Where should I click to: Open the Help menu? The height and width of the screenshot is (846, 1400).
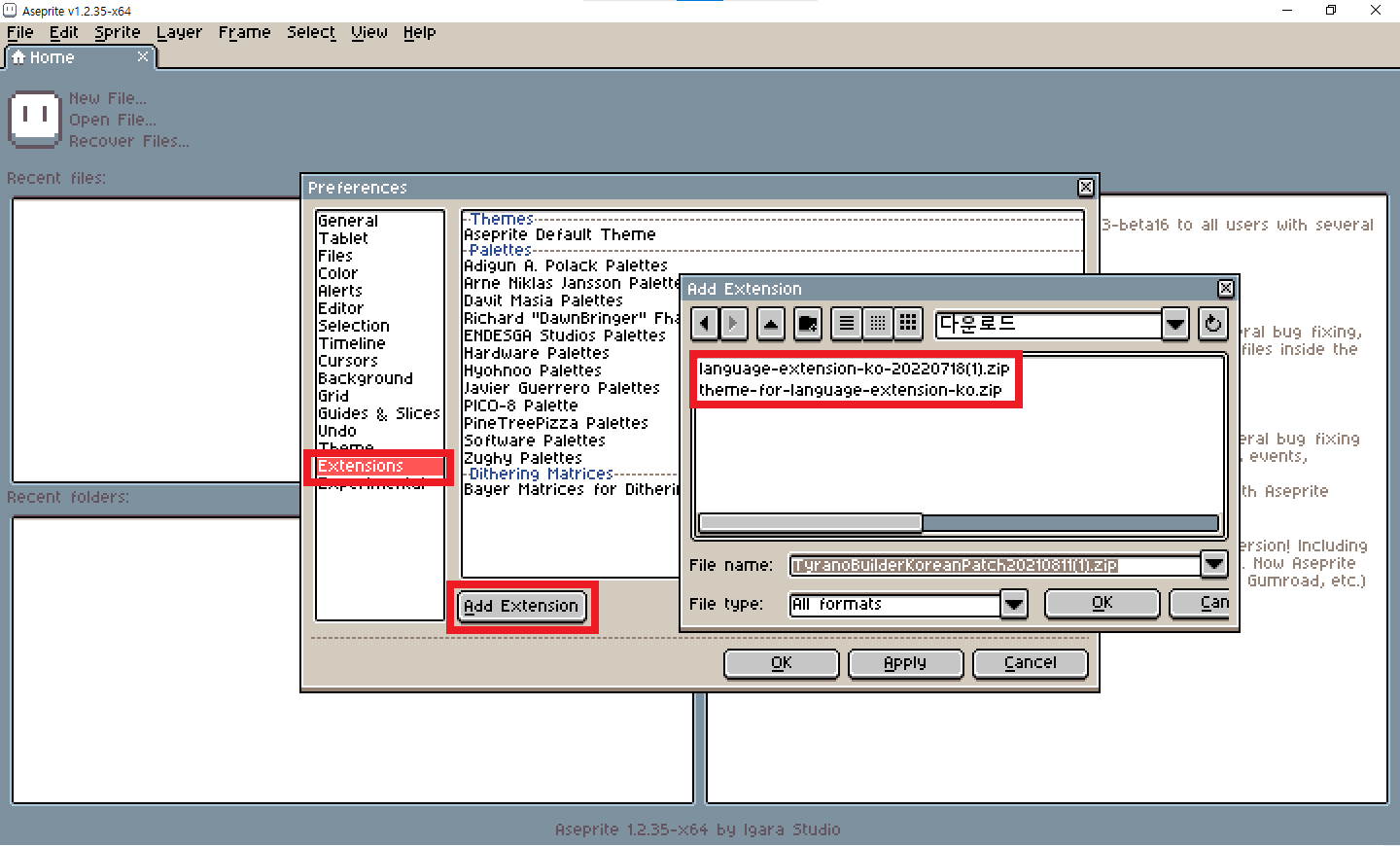(419, 32)
